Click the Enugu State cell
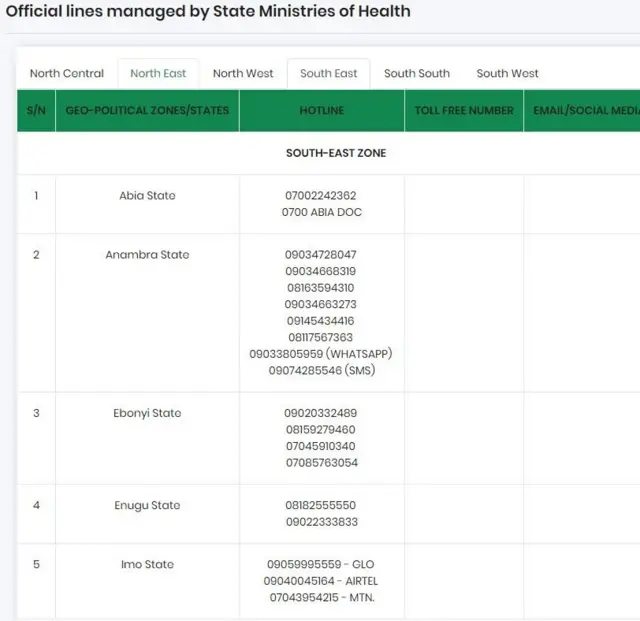This screenshot has height=621, width=640. [x=147, y=506]
